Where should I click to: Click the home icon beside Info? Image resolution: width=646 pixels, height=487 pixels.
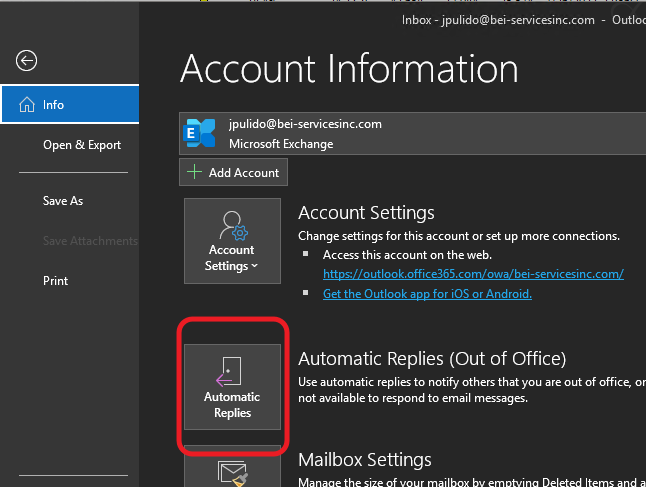[x=27, y=105]
